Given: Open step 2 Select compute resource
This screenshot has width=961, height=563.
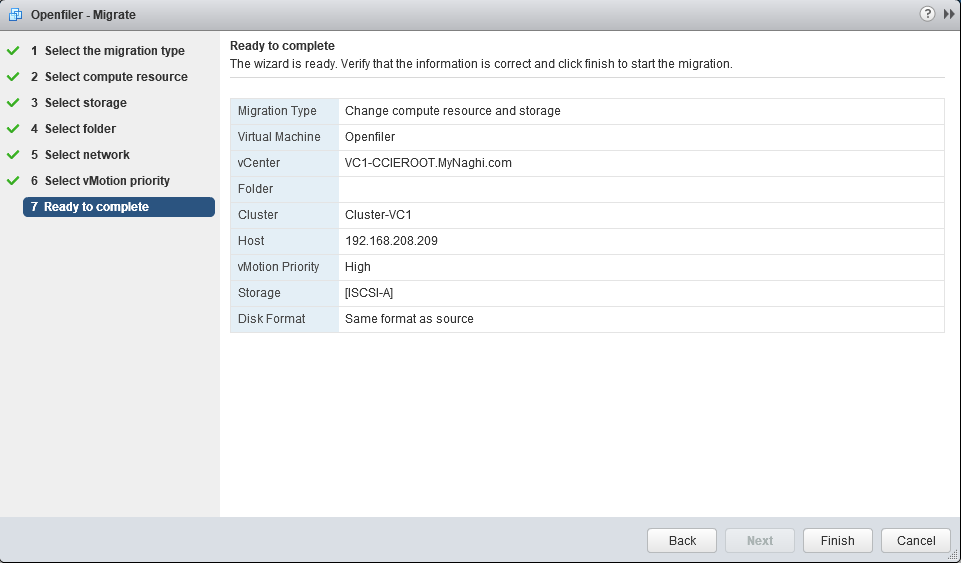Looking at the screenshot, I should pos(115,77).
